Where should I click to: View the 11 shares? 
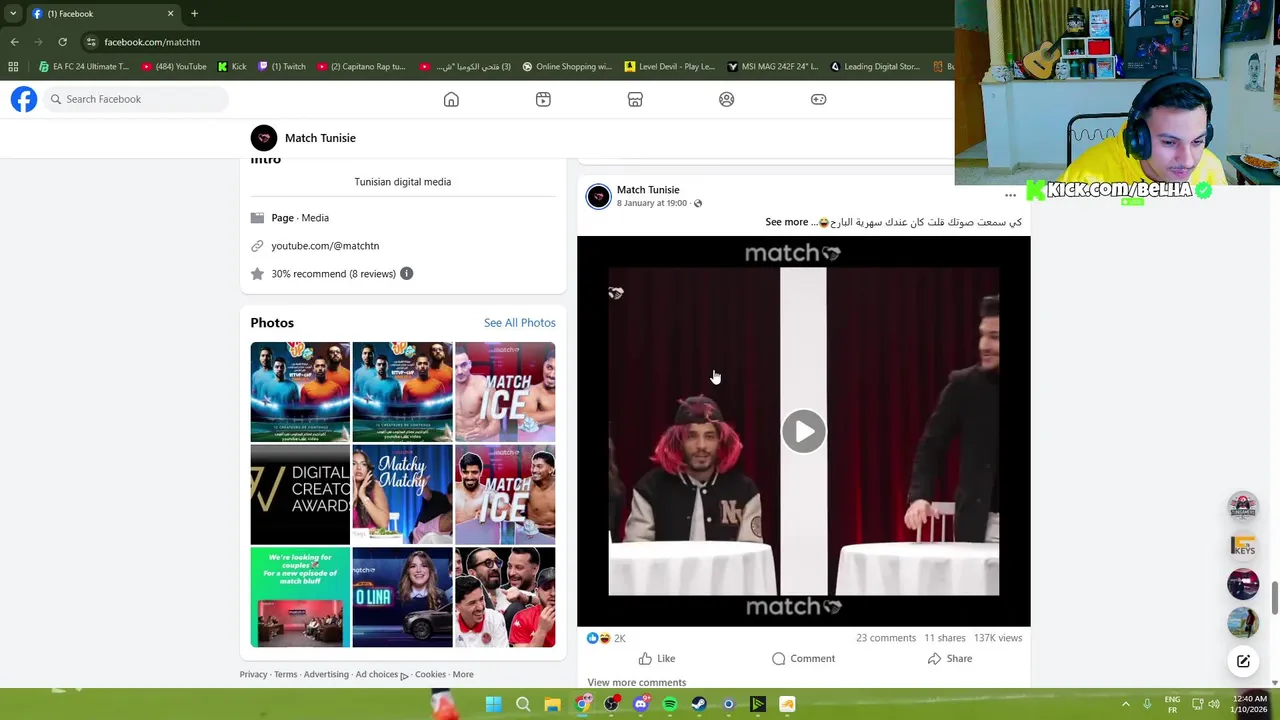pyautogui.click(x=945, y=638)
